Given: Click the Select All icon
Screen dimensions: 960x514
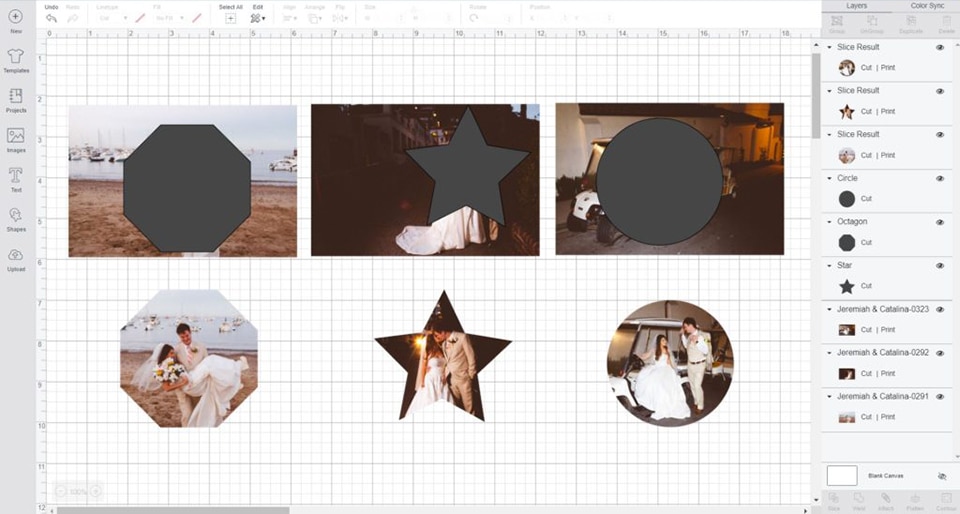Looking at the screenshot, I should tap(230, 18).
